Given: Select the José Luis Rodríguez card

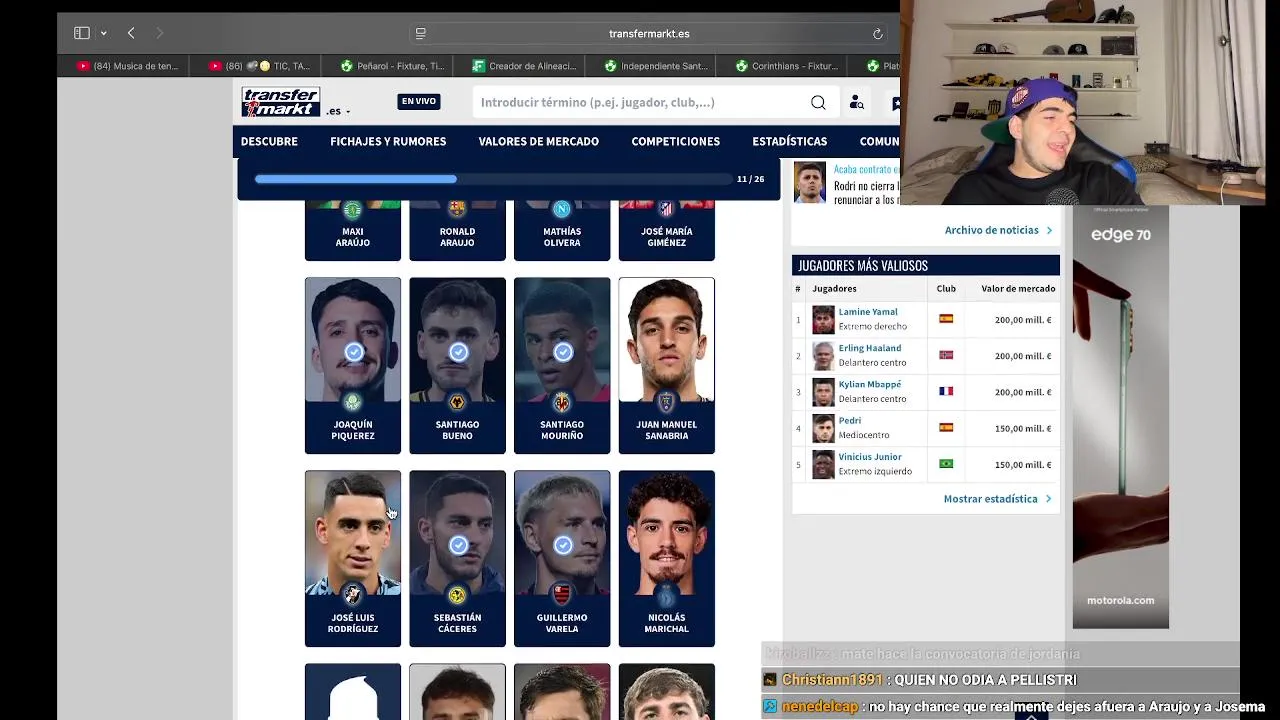Looking at the screenshot, I should point(353,558).
